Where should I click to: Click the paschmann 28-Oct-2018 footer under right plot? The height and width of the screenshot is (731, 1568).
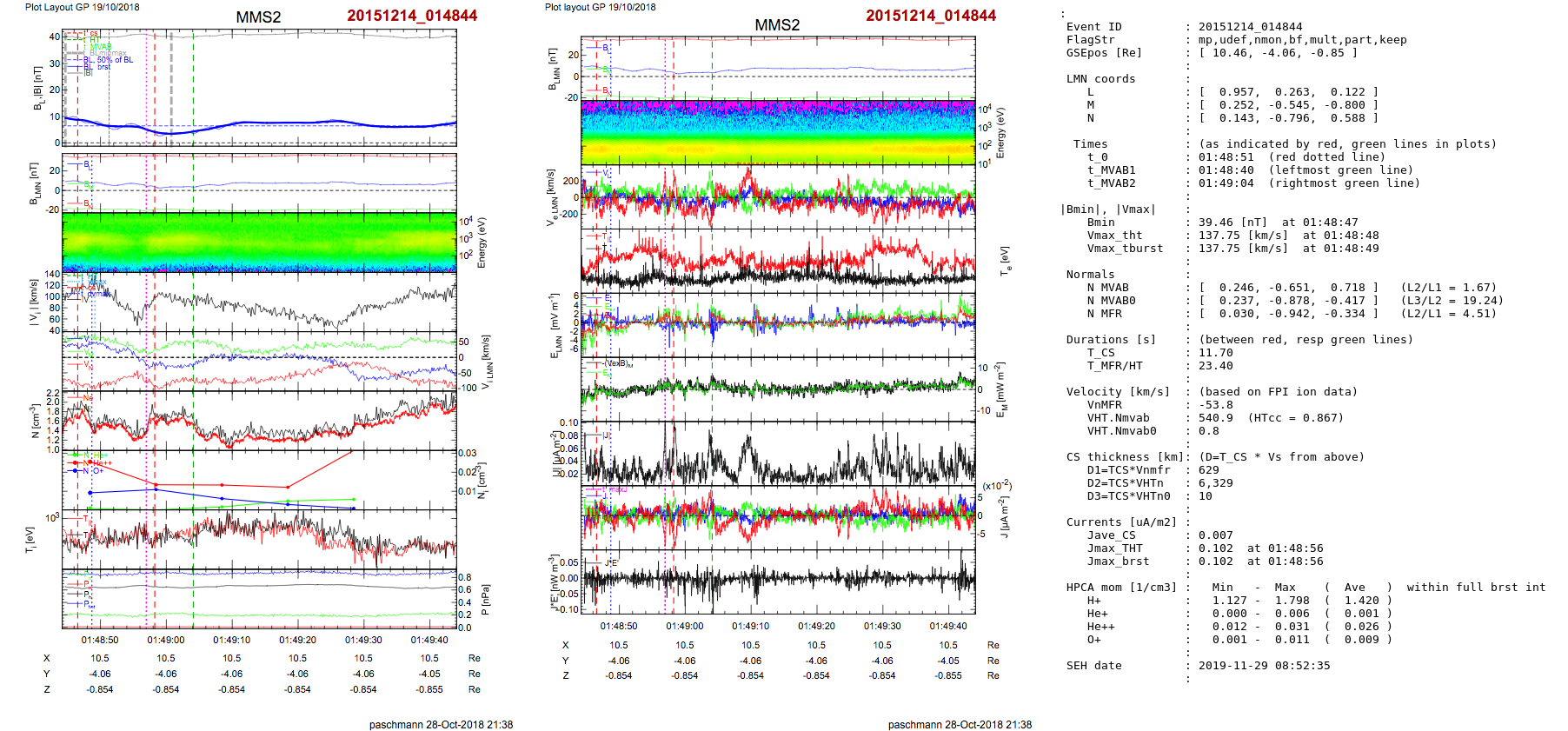click(960, 724)
